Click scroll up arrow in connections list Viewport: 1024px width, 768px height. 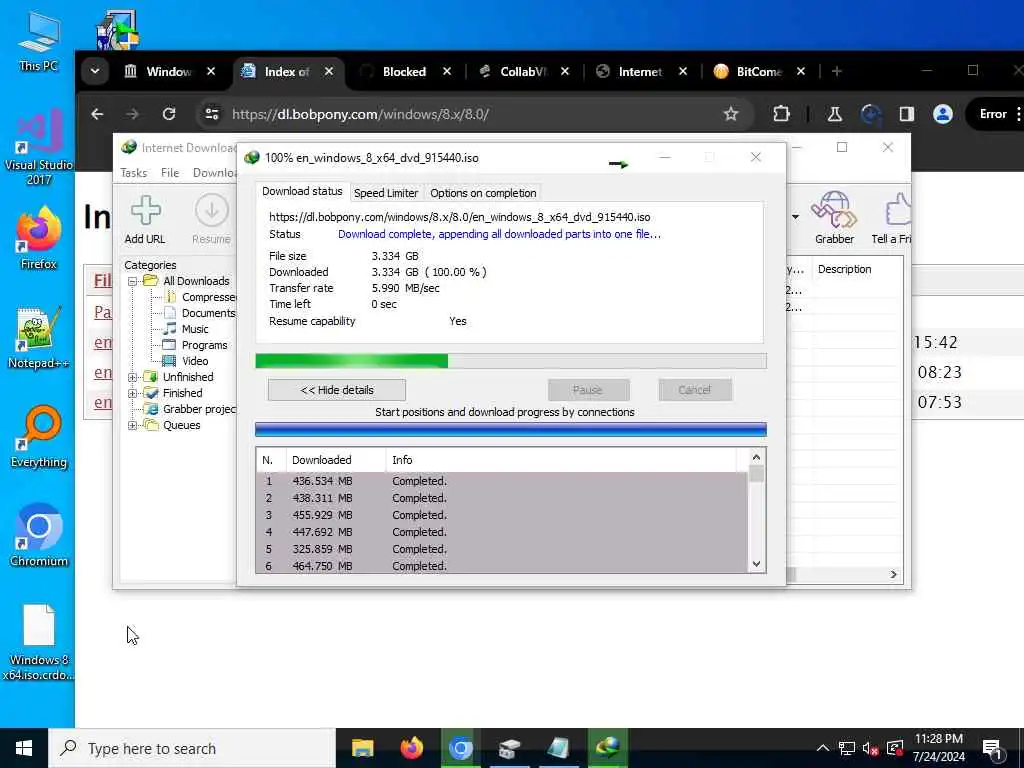tap(756, 458)
